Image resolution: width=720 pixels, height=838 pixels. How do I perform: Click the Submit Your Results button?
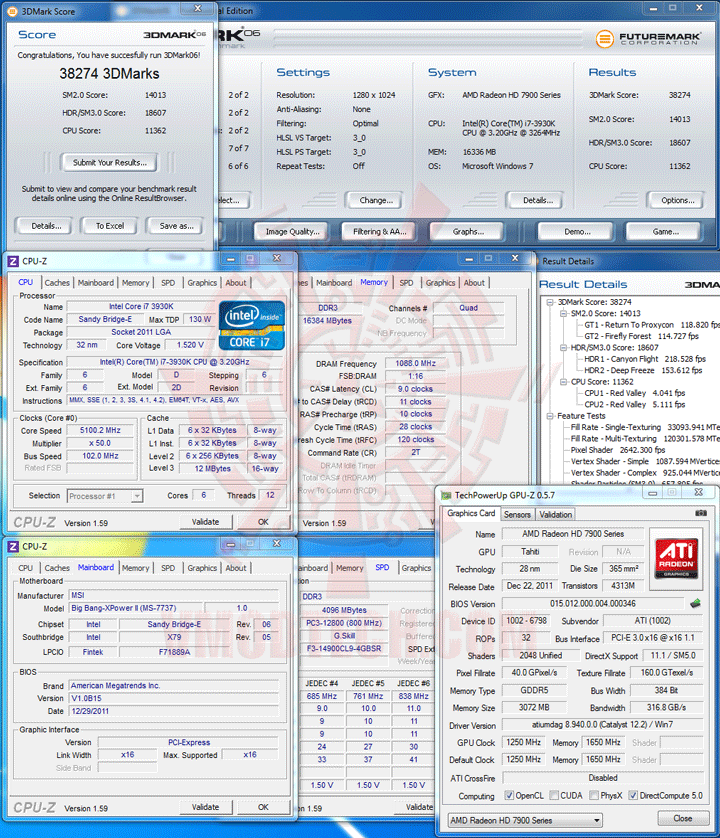click(x=110, y=162)
